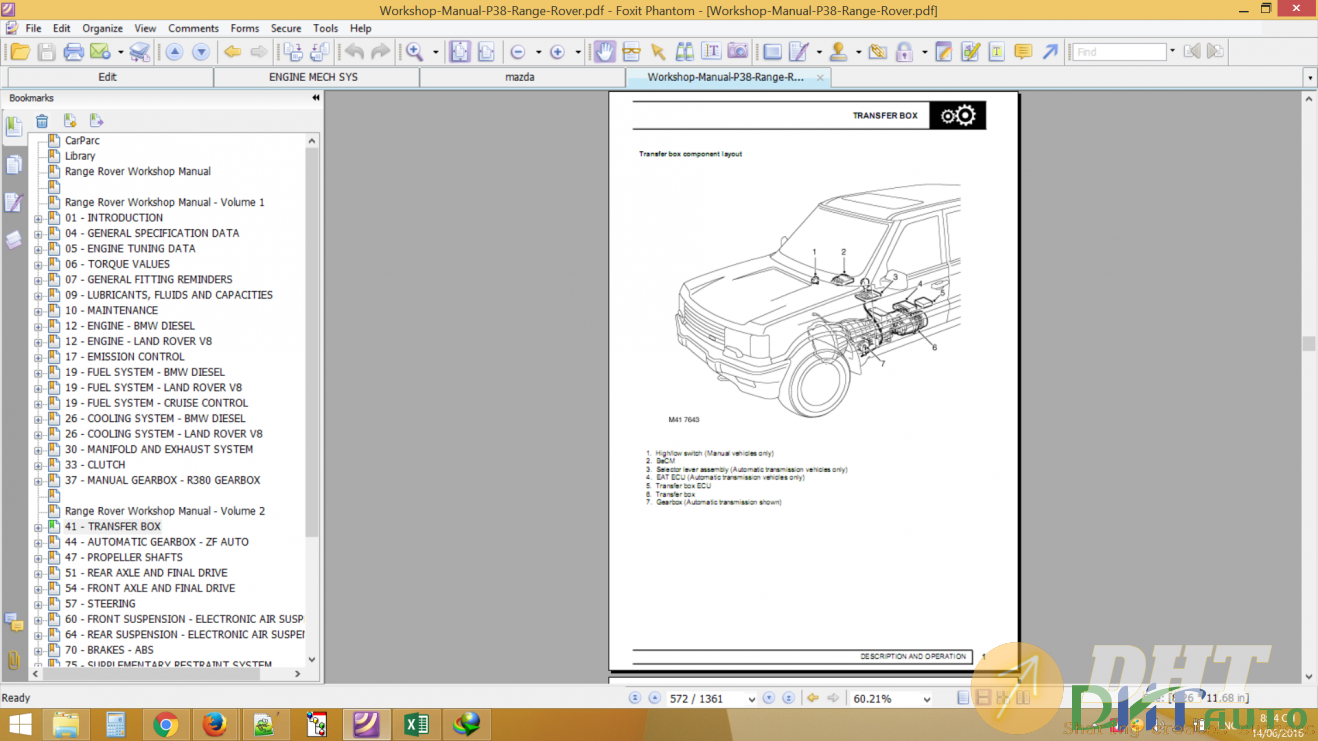Image resolution: width=1318 pixels, height=741 pixels.
Task: Click the Stamp tool icon
Action: (839, 52)
